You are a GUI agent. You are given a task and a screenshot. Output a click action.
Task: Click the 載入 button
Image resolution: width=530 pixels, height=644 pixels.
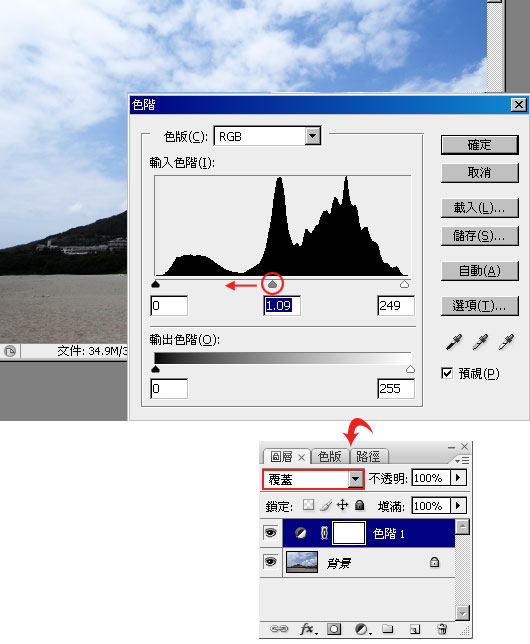479,208
